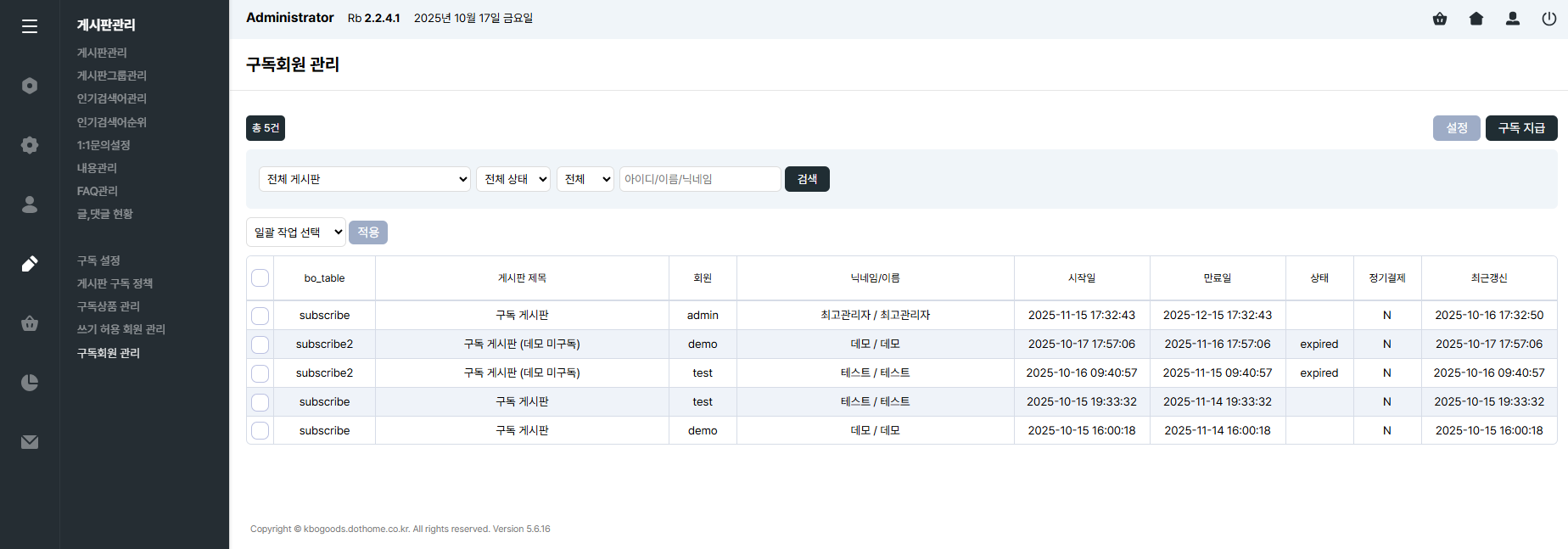
Task: Go to 구독상품 관리 in sidebar
Action: [x=109, y=306]
